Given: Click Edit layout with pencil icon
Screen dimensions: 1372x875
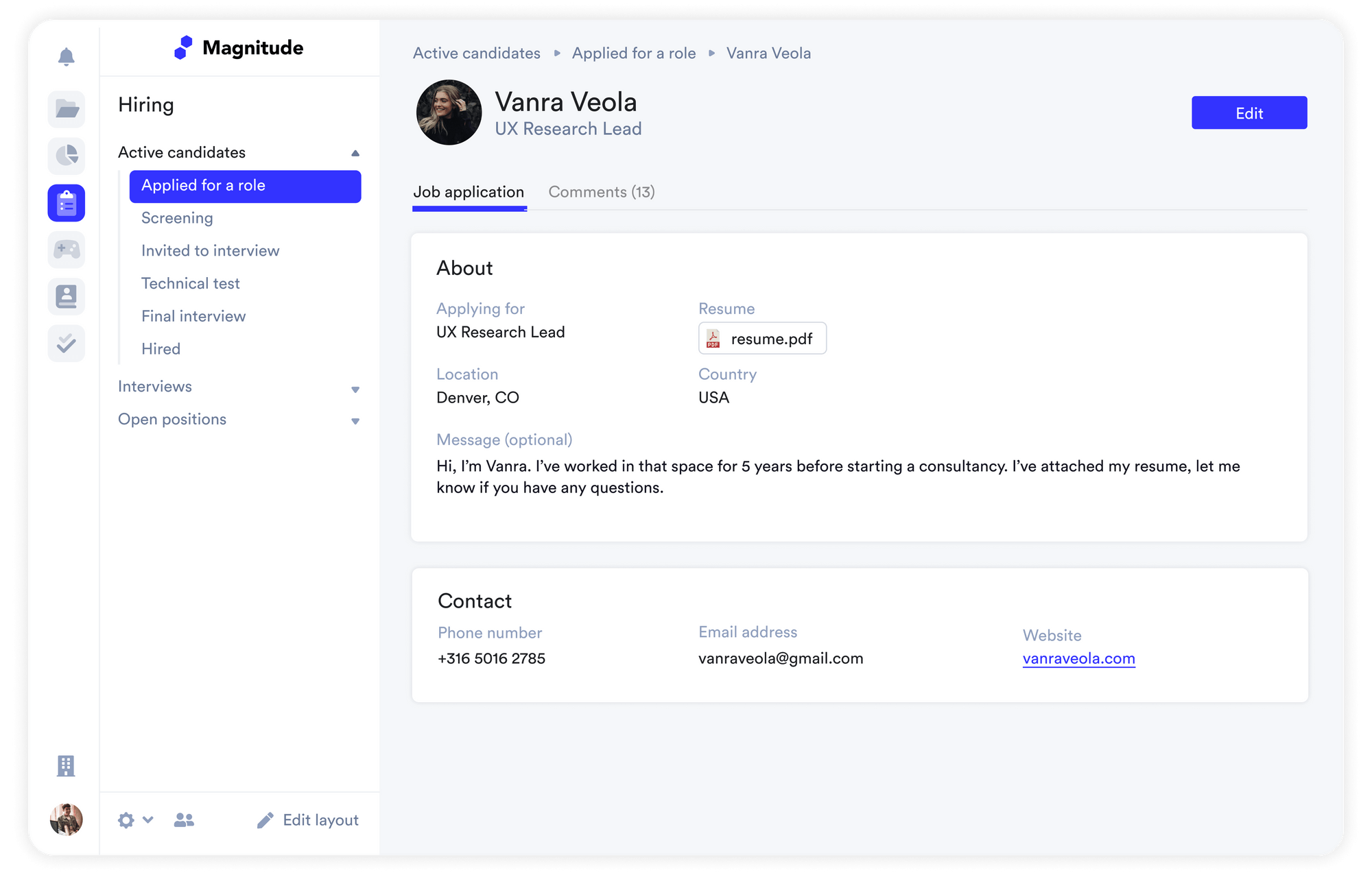Looking at the screenshot, I should pos(308,820).
